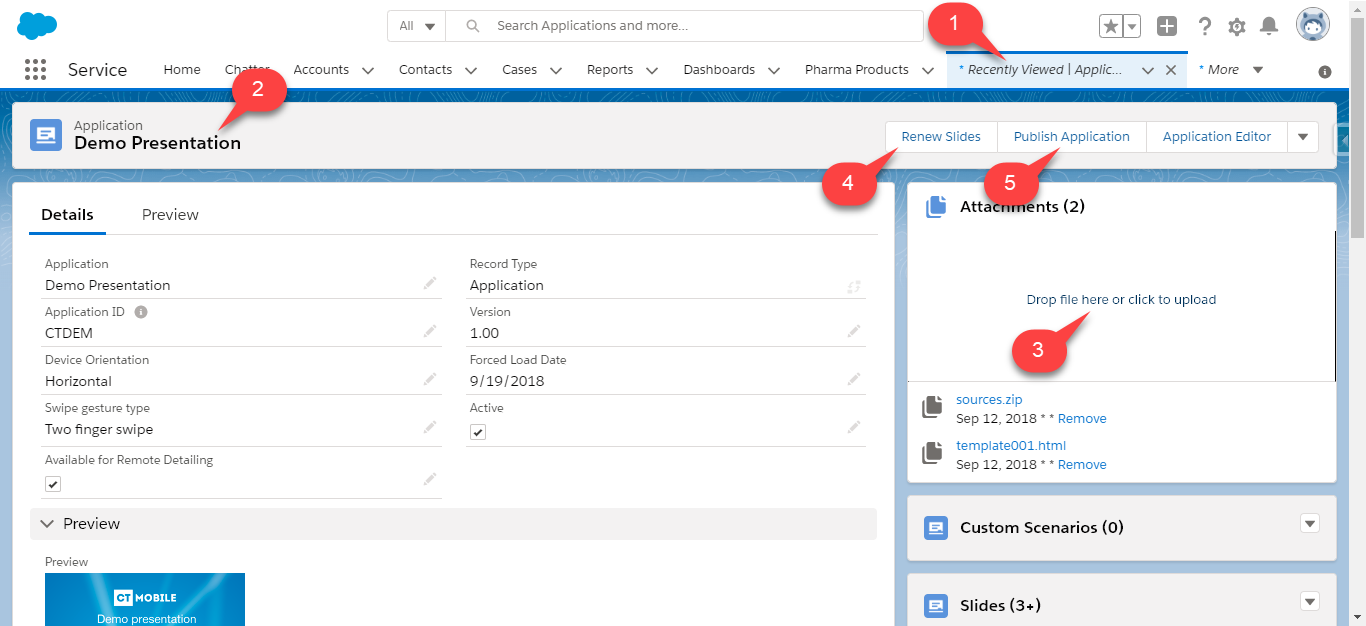1366x626 pixels.
Task: Switch to the Preview tab
Action: point(170,215)
